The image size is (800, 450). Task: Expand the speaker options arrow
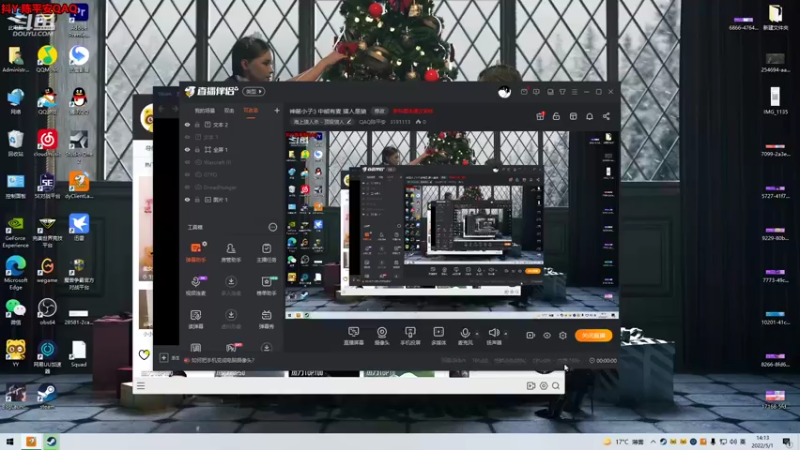pos(506,334)
